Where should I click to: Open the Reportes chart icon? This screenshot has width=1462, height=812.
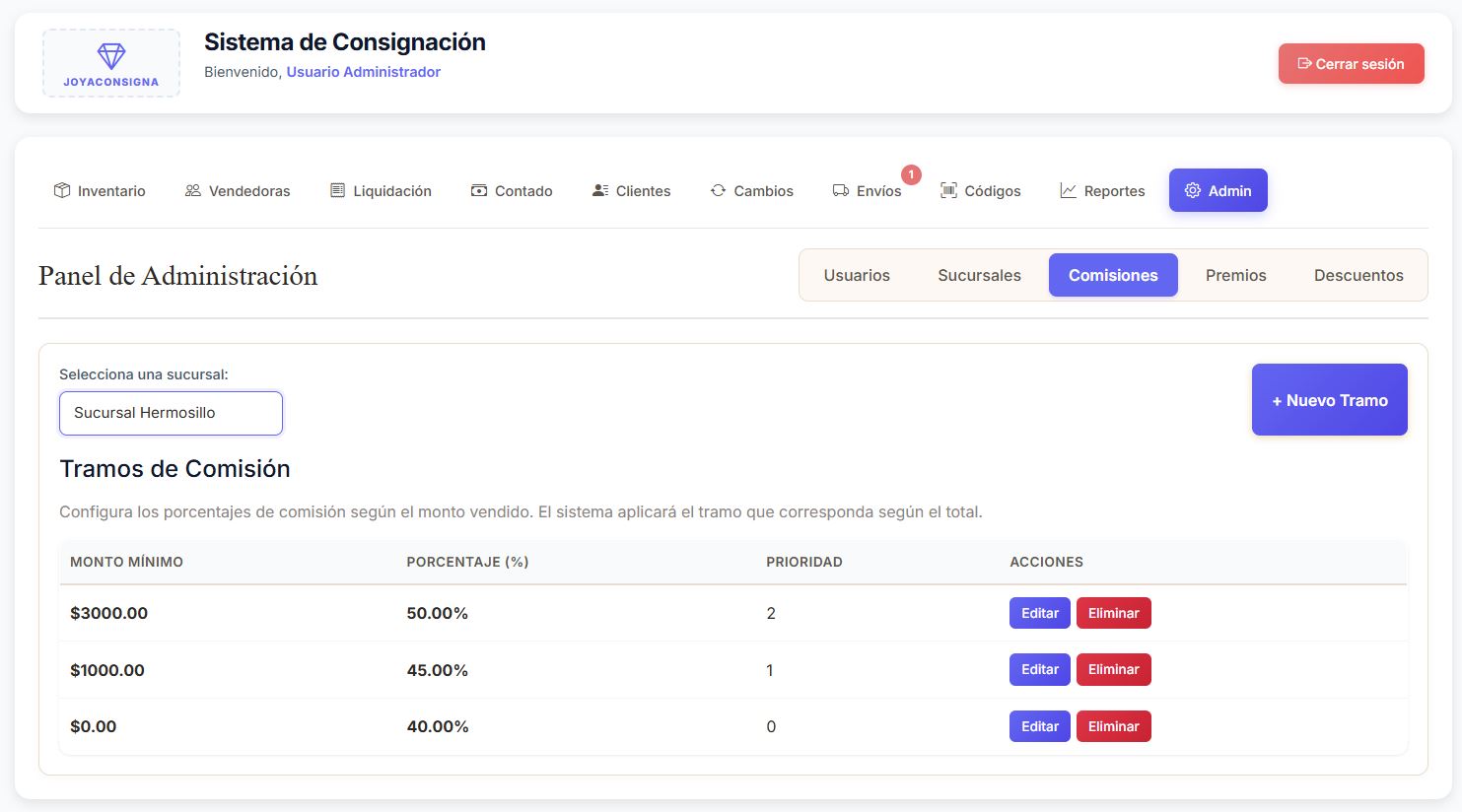1068,190
